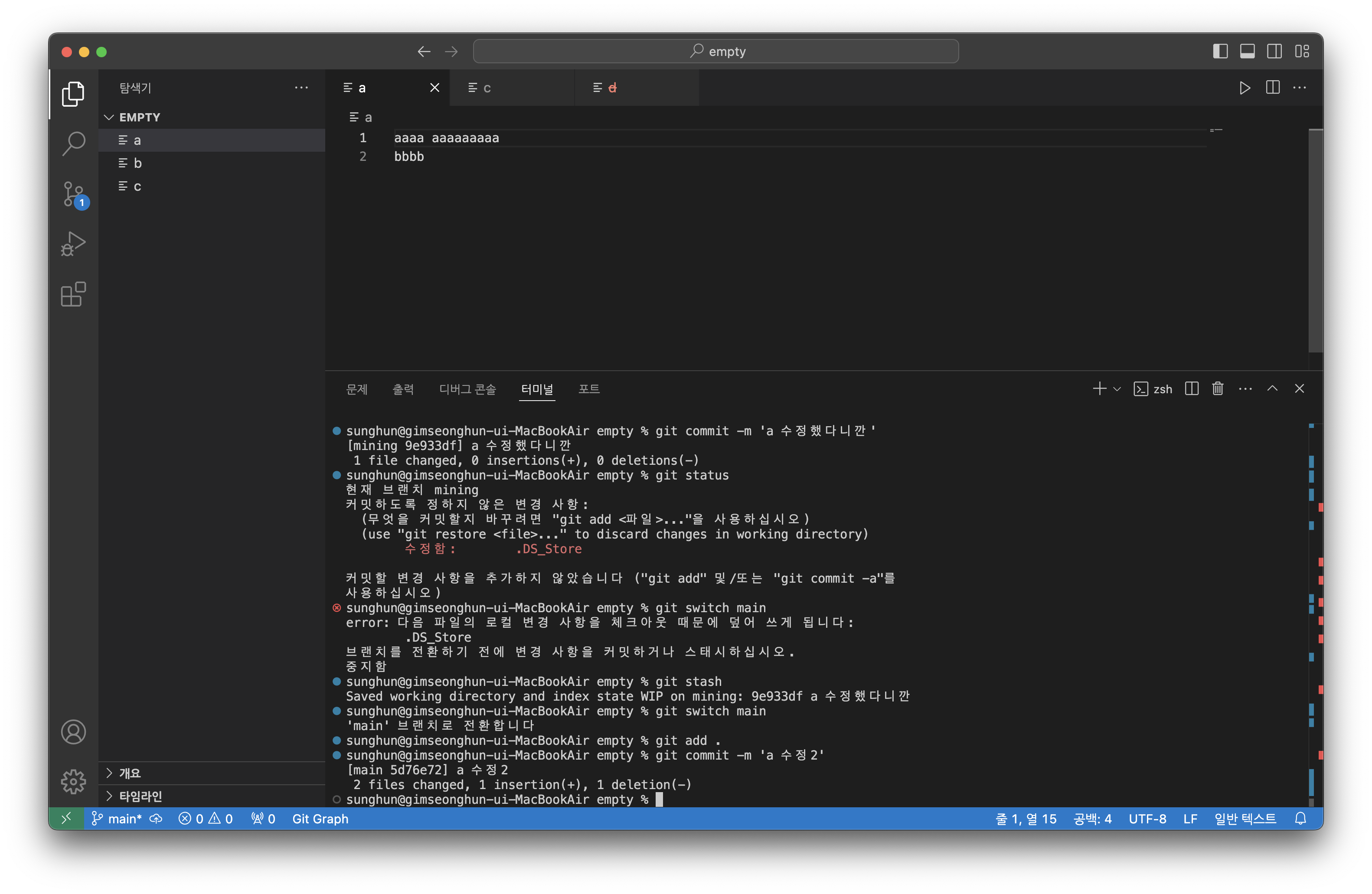Toggle the primary sidebar visibility
Screen dimensions: 1372x894
coord(1220,51)
